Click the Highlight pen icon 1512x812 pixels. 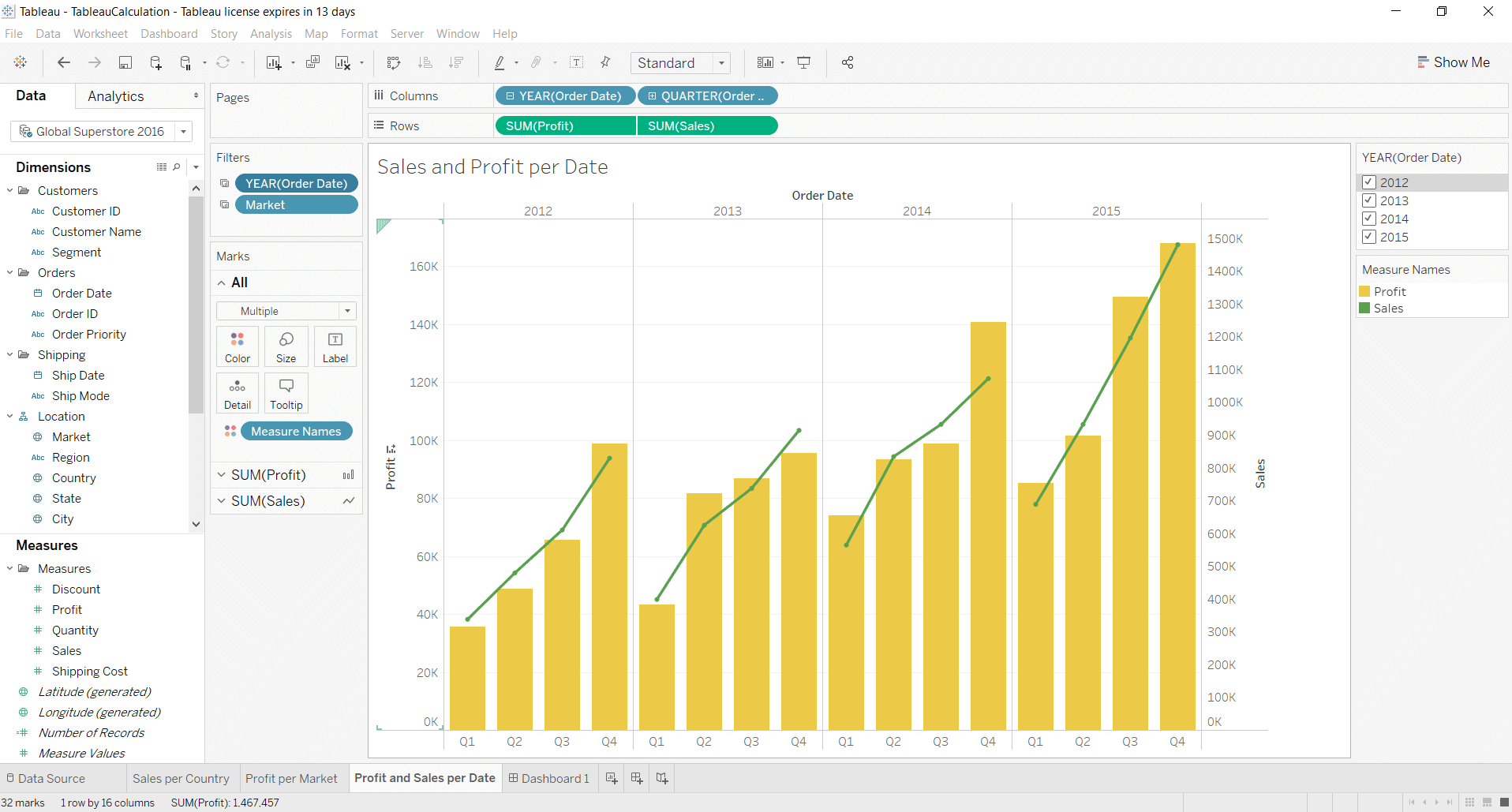[500, 62]
